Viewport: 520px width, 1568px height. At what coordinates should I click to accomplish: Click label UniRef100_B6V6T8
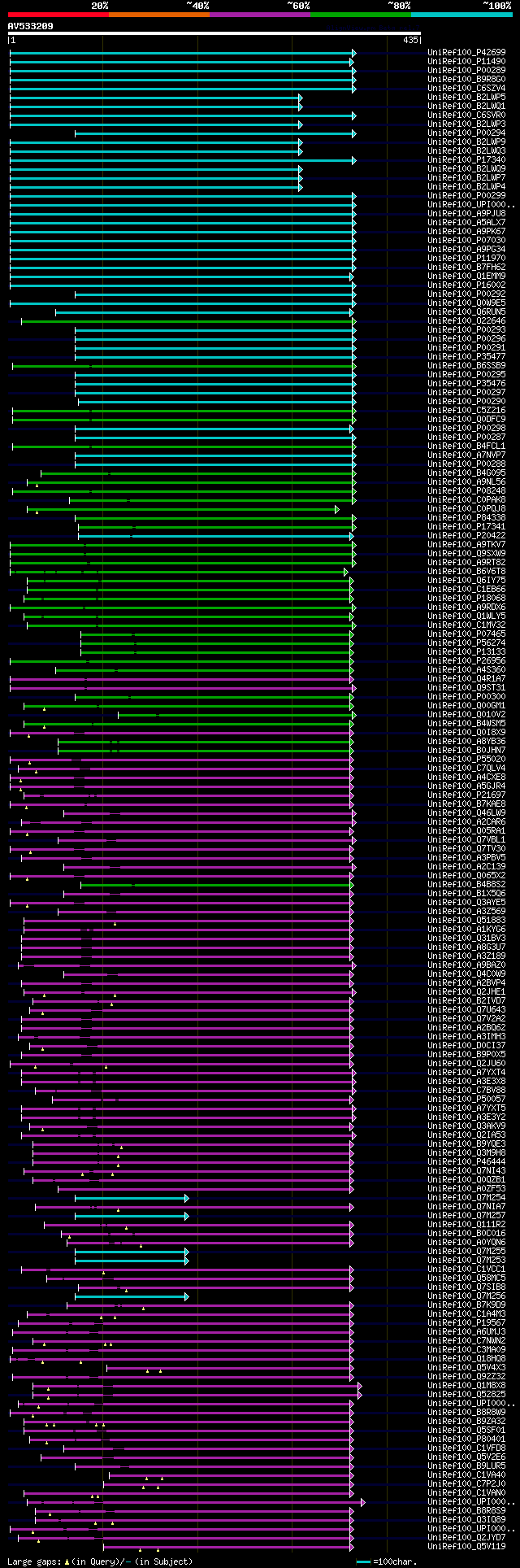click(x=466, y=572)
